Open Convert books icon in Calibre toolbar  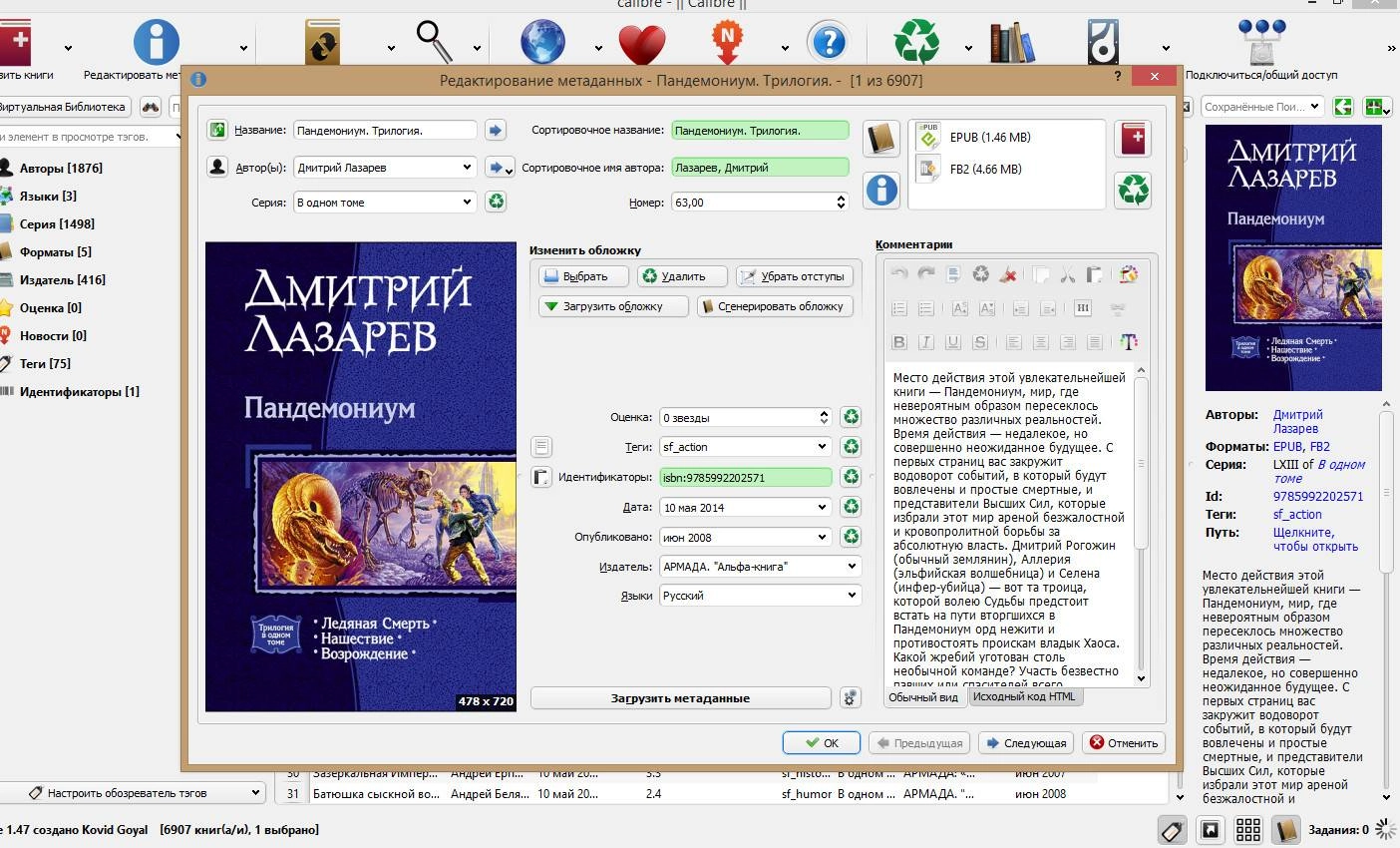[322, 44]
